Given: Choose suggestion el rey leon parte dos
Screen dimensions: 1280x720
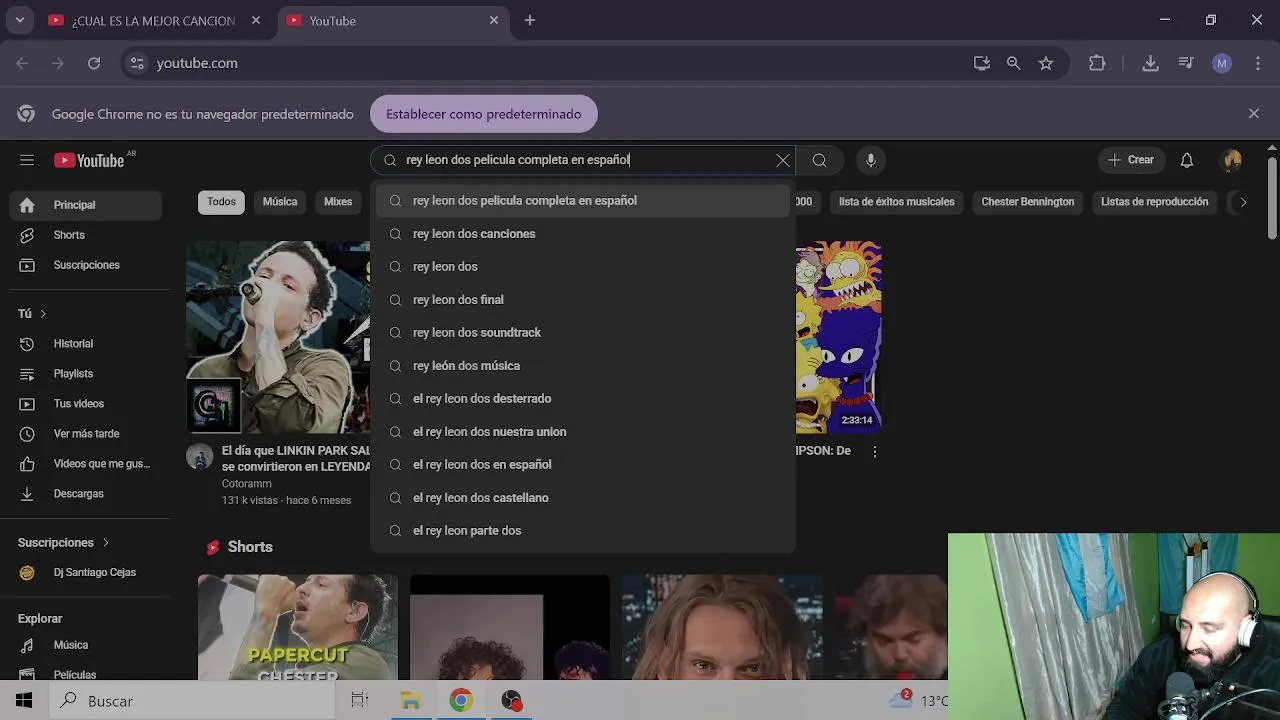Looking at the screenshot, I should (x=583, y=531).
